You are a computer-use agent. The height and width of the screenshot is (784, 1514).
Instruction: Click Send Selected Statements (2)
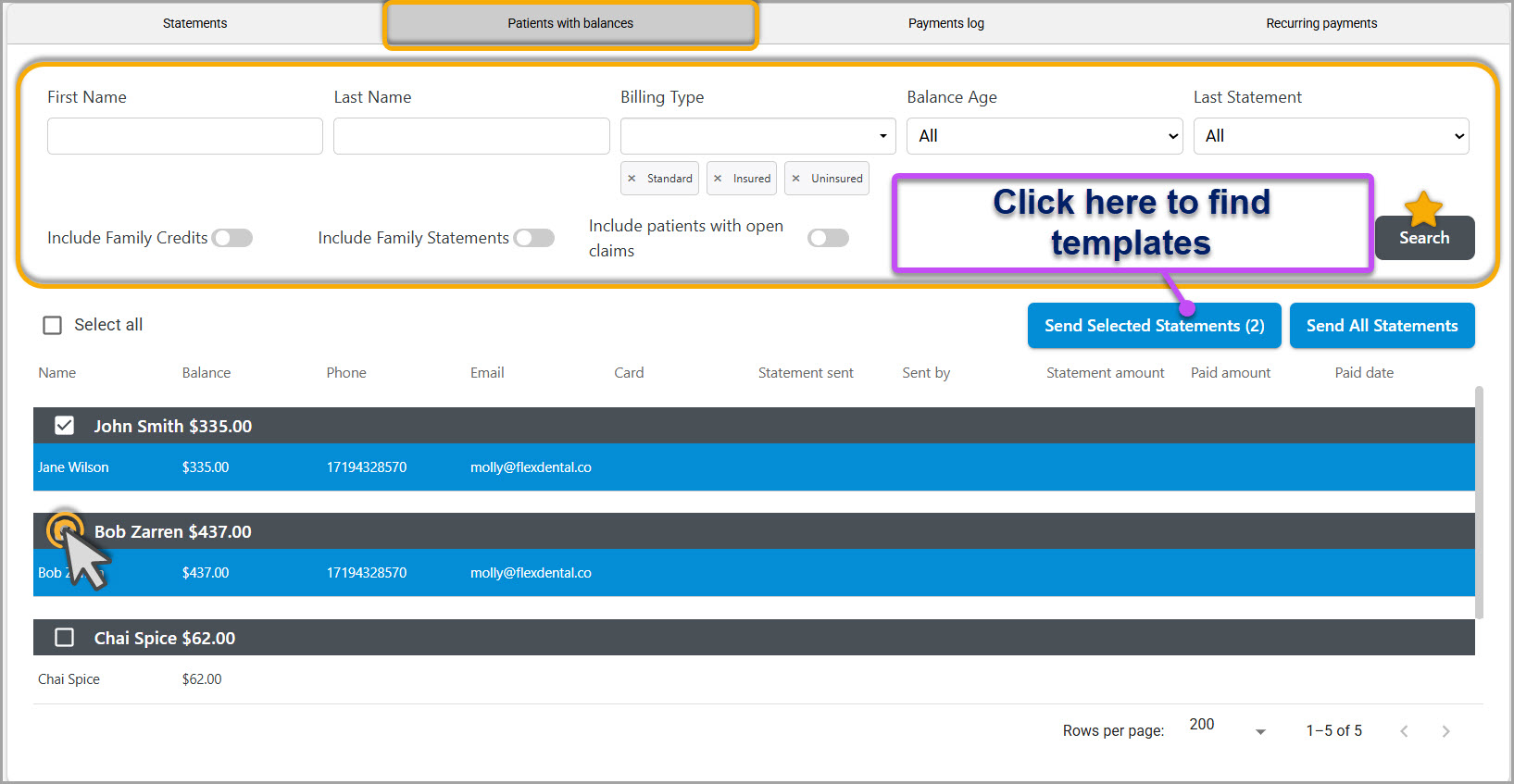point(1155,326)
